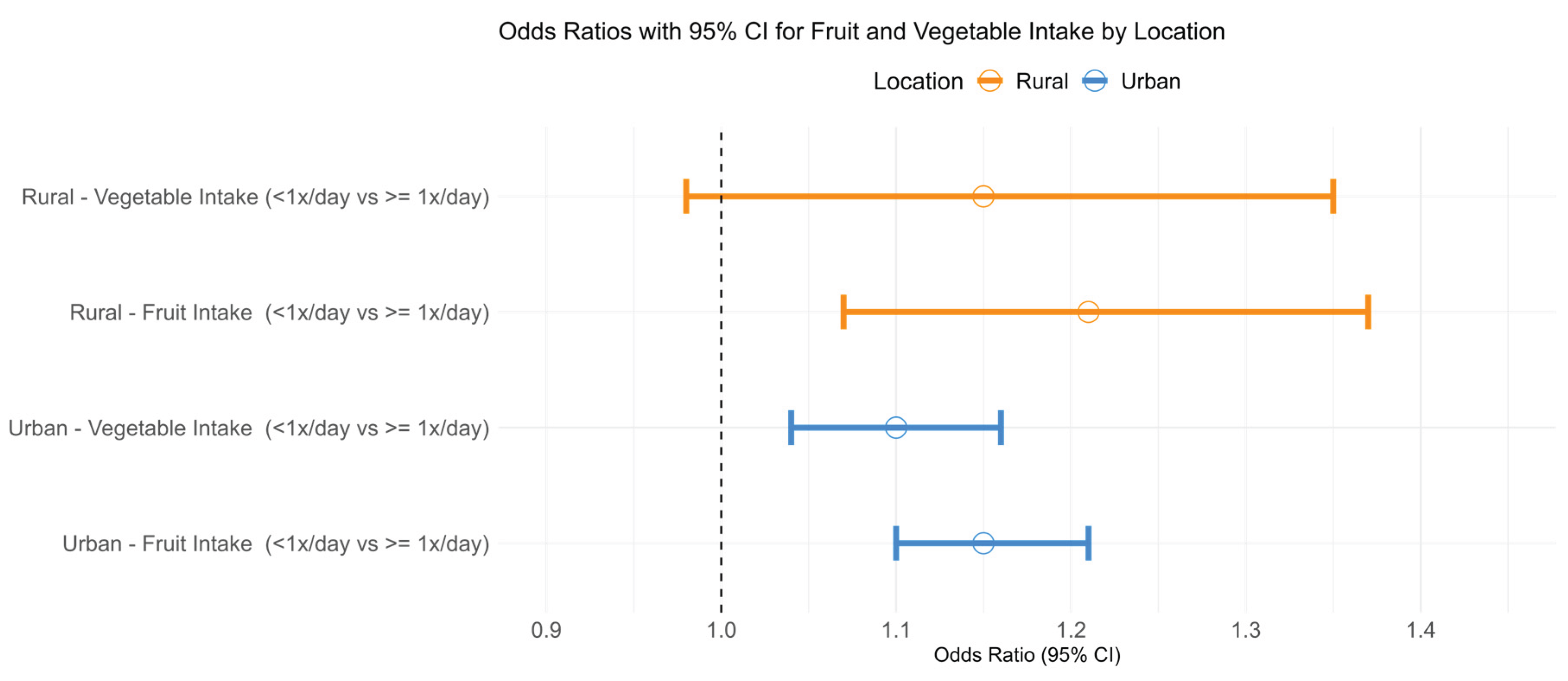
Task: Click the 0.9 x-axis tick label
Action: 546,630
